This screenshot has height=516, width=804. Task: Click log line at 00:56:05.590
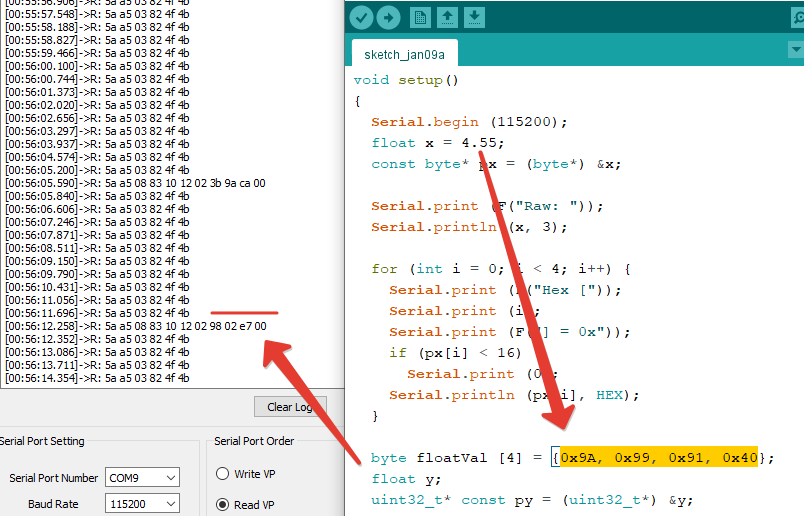point(135,183)
